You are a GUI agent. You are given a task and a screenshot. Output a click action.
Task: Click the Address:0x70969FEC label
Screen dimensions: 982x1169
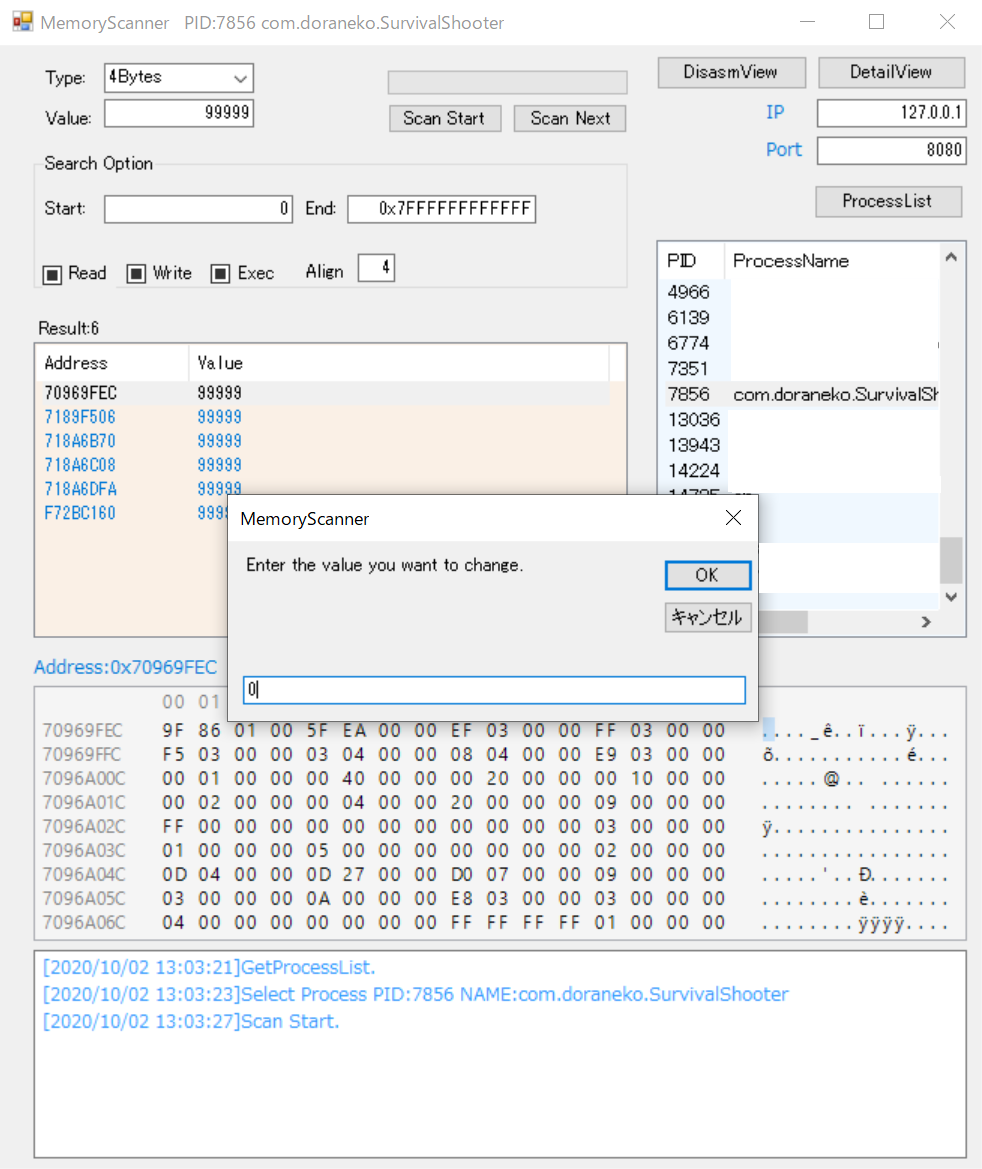point(125,667)
